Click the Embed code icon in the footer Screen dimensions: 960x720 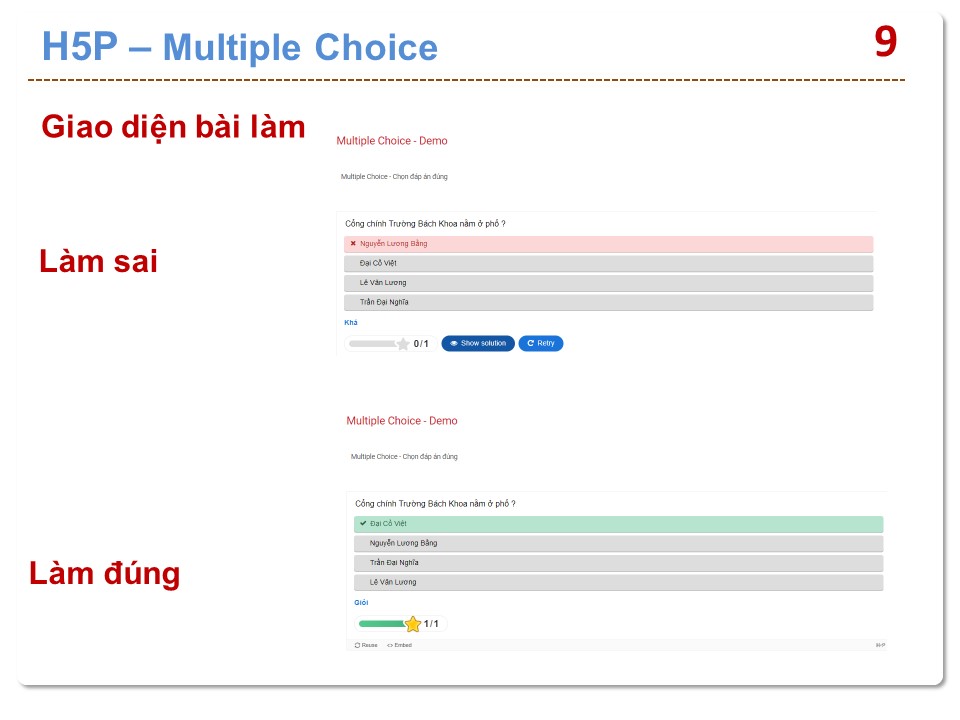(x=390, y=645)
